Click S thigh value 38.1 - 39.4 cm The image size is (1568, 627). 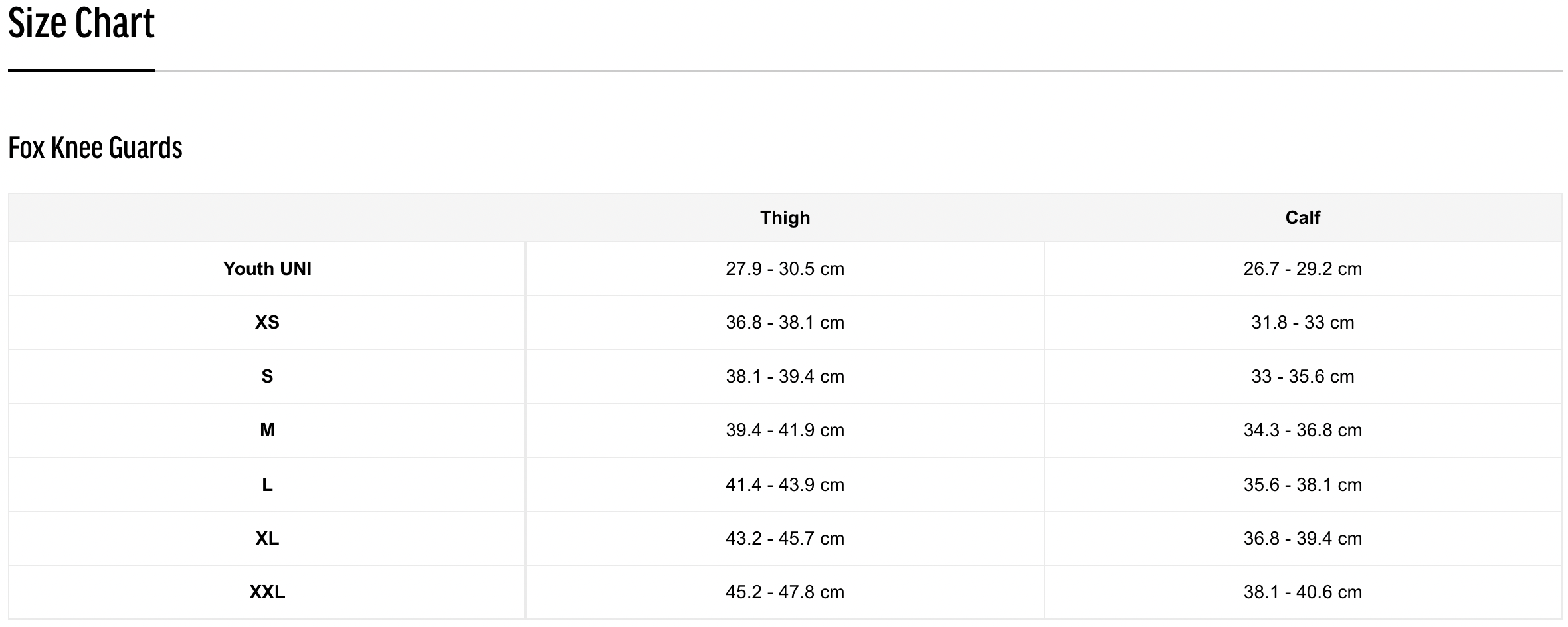click(x=785, y=376)
